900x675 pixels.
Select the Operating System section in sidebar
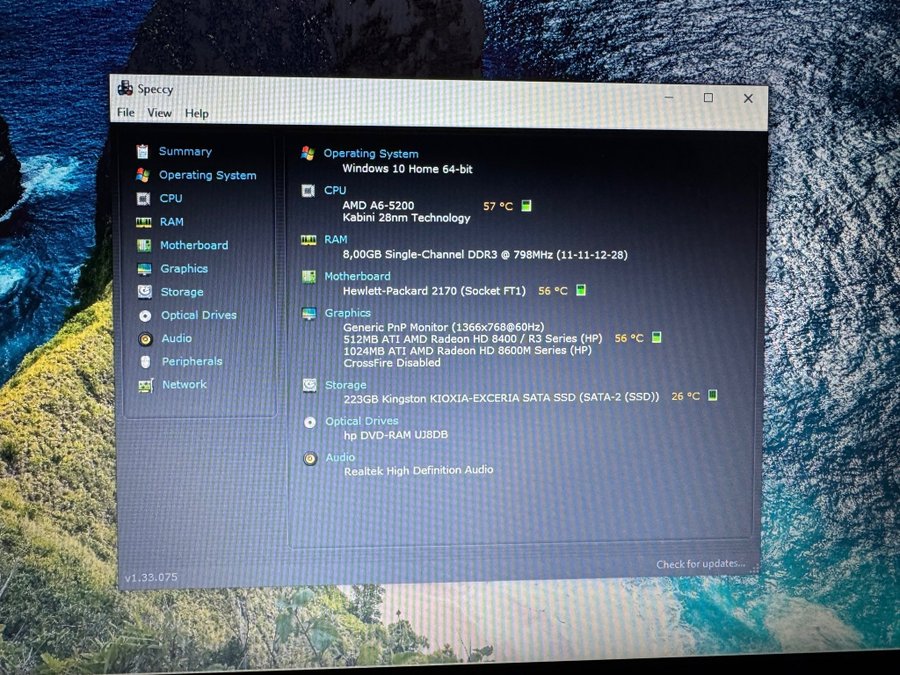pos(207,175)
